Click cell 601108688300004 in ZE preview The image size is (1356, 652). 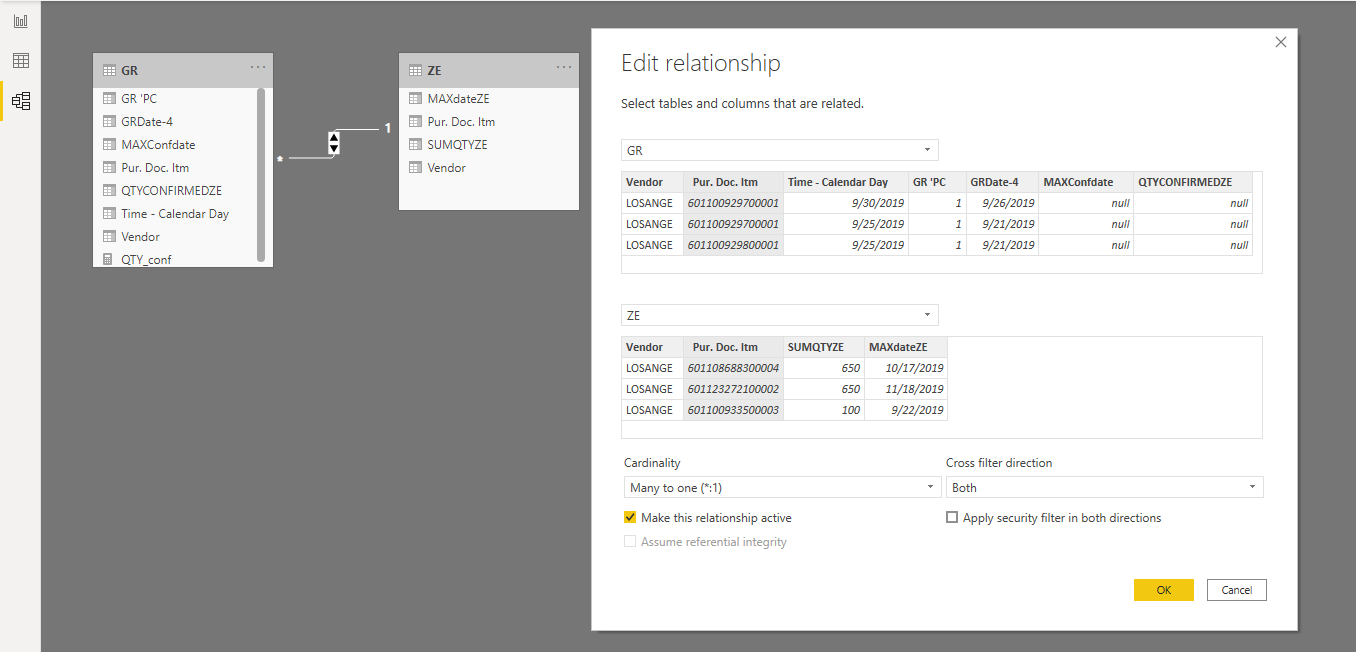(733, 368)
